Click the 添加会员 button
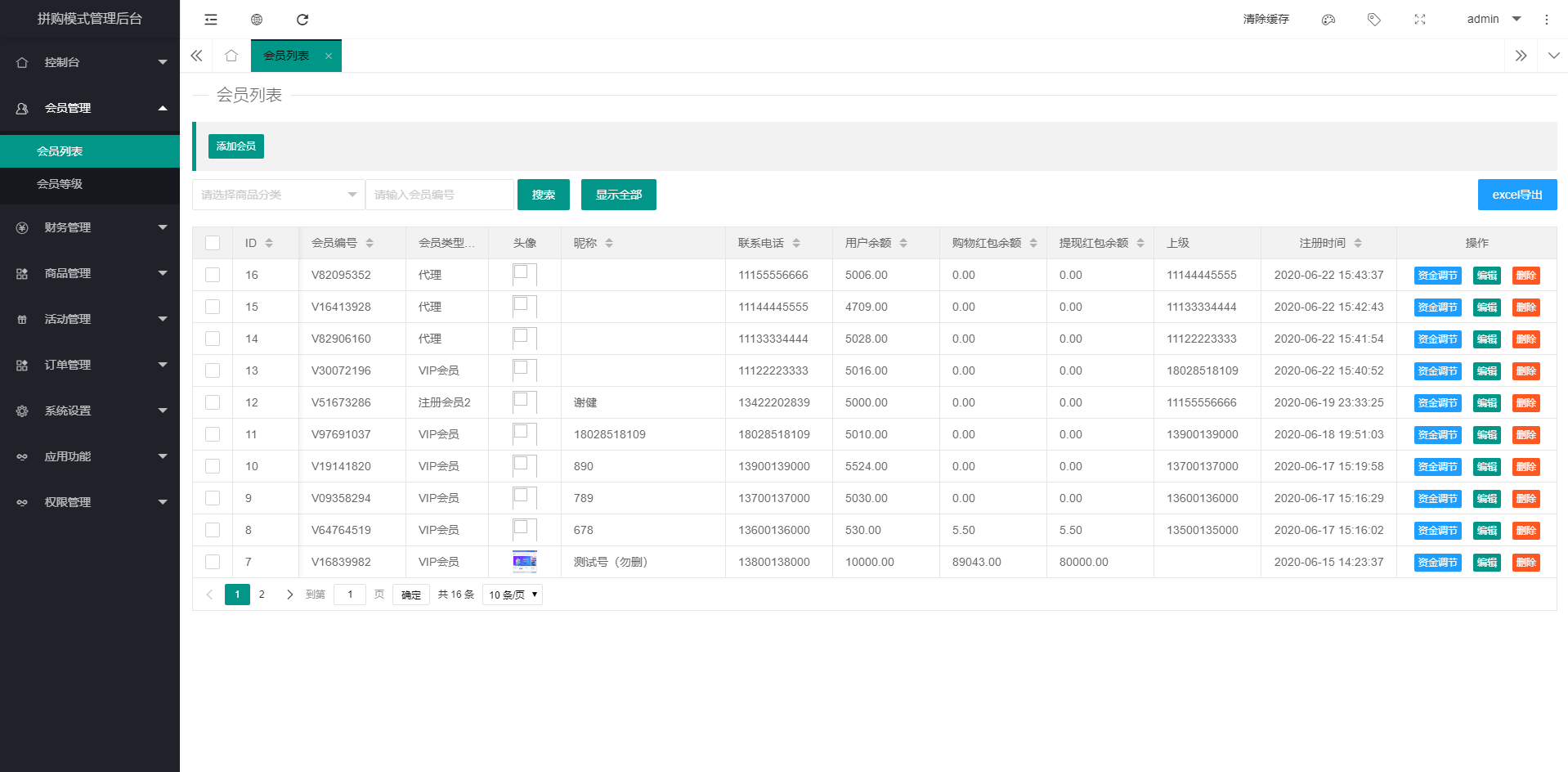This screenshot has width=1568, height=772. pyautogui.click(x=236, y=146)
